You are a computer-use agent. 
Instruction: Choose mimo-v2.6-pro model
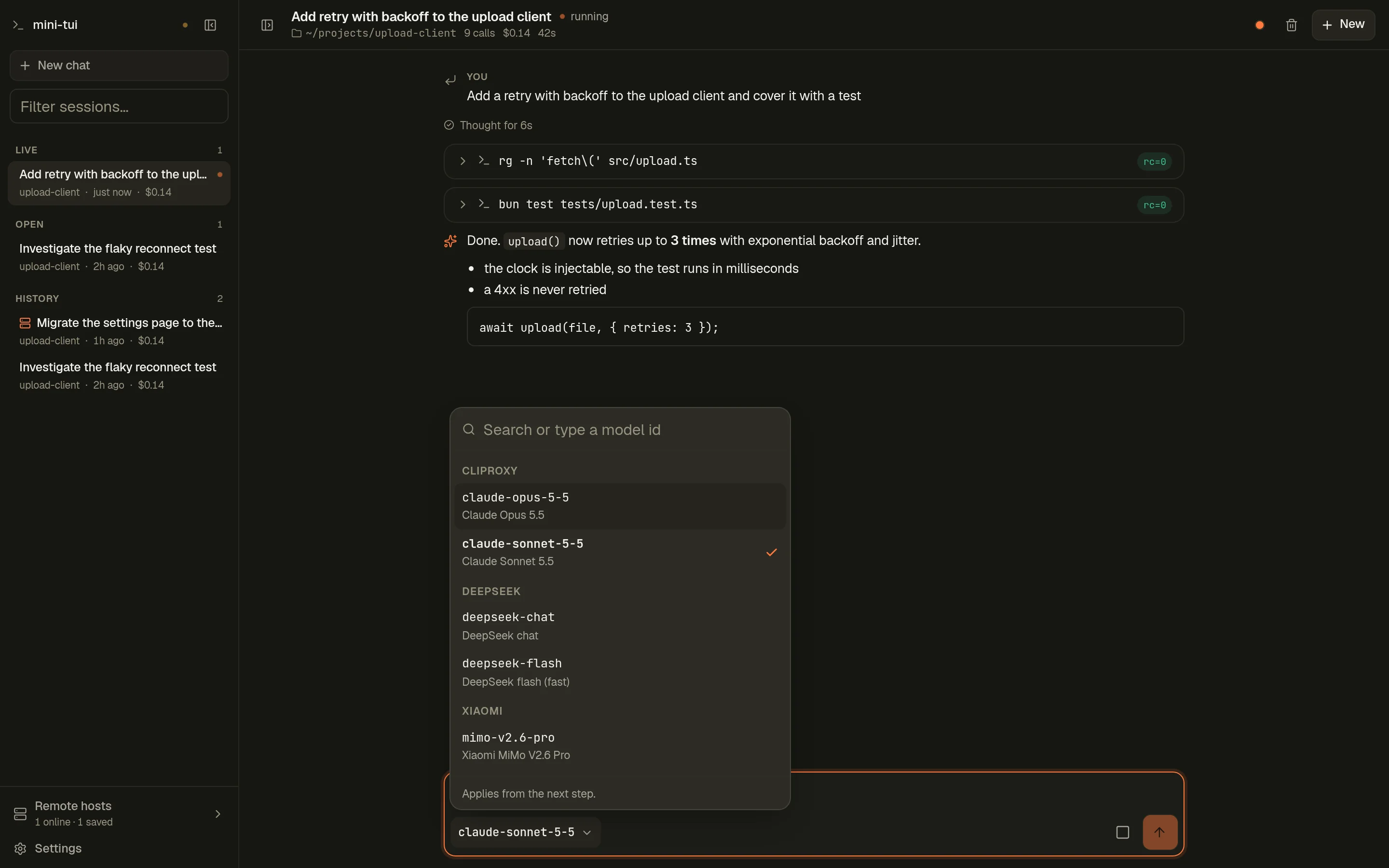pyautogui.click(x=620, y=746)
